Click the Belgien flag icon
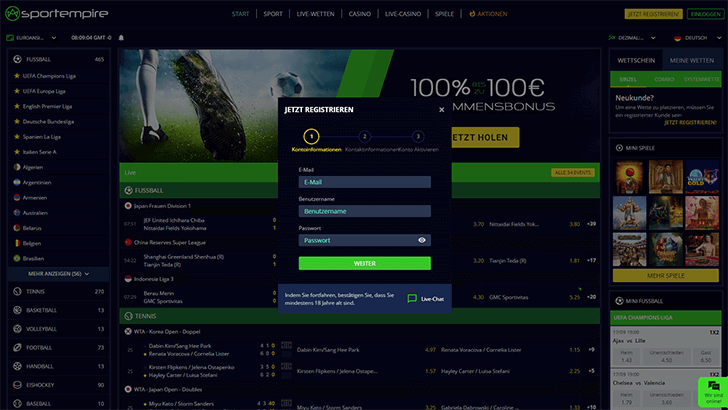 pyautogui.click(x=17, y=243)
